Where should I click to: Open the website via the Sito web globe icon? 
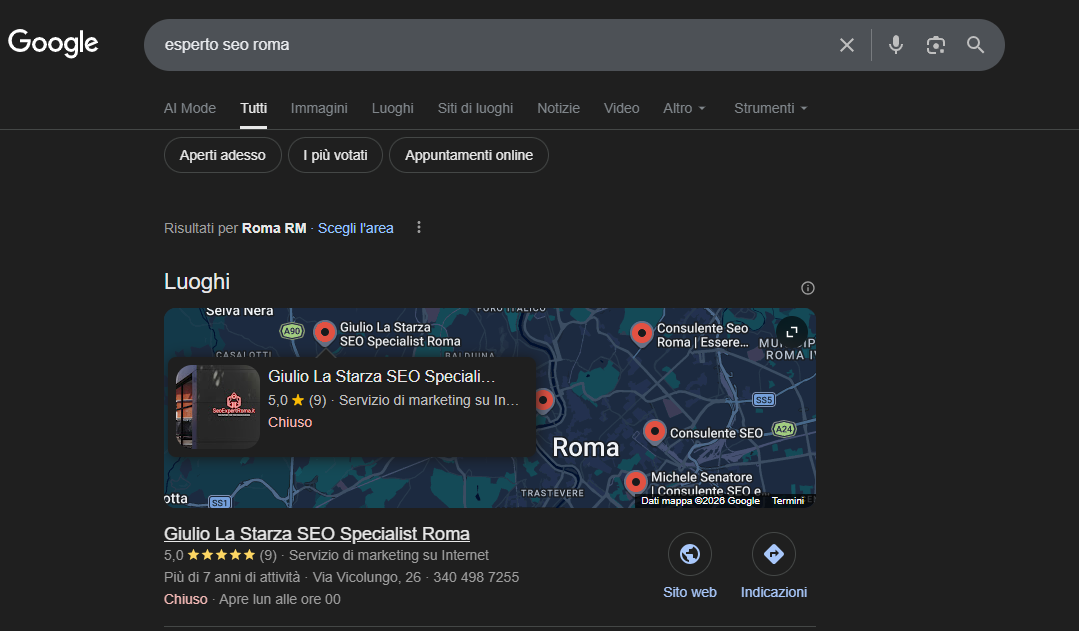(x=689, y=554)
